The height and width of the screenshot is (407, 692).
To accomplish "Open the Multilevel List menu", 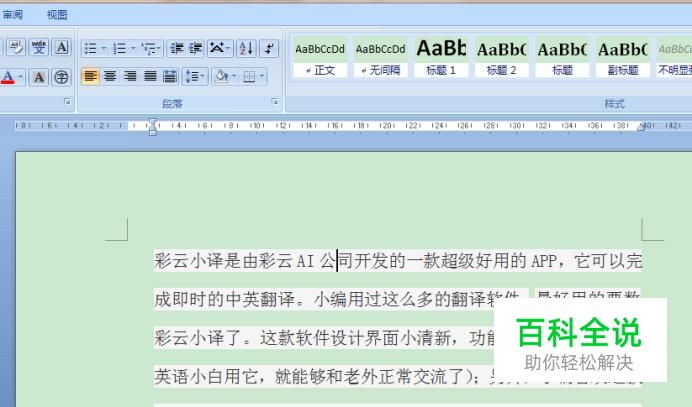I will click(151, 48).
